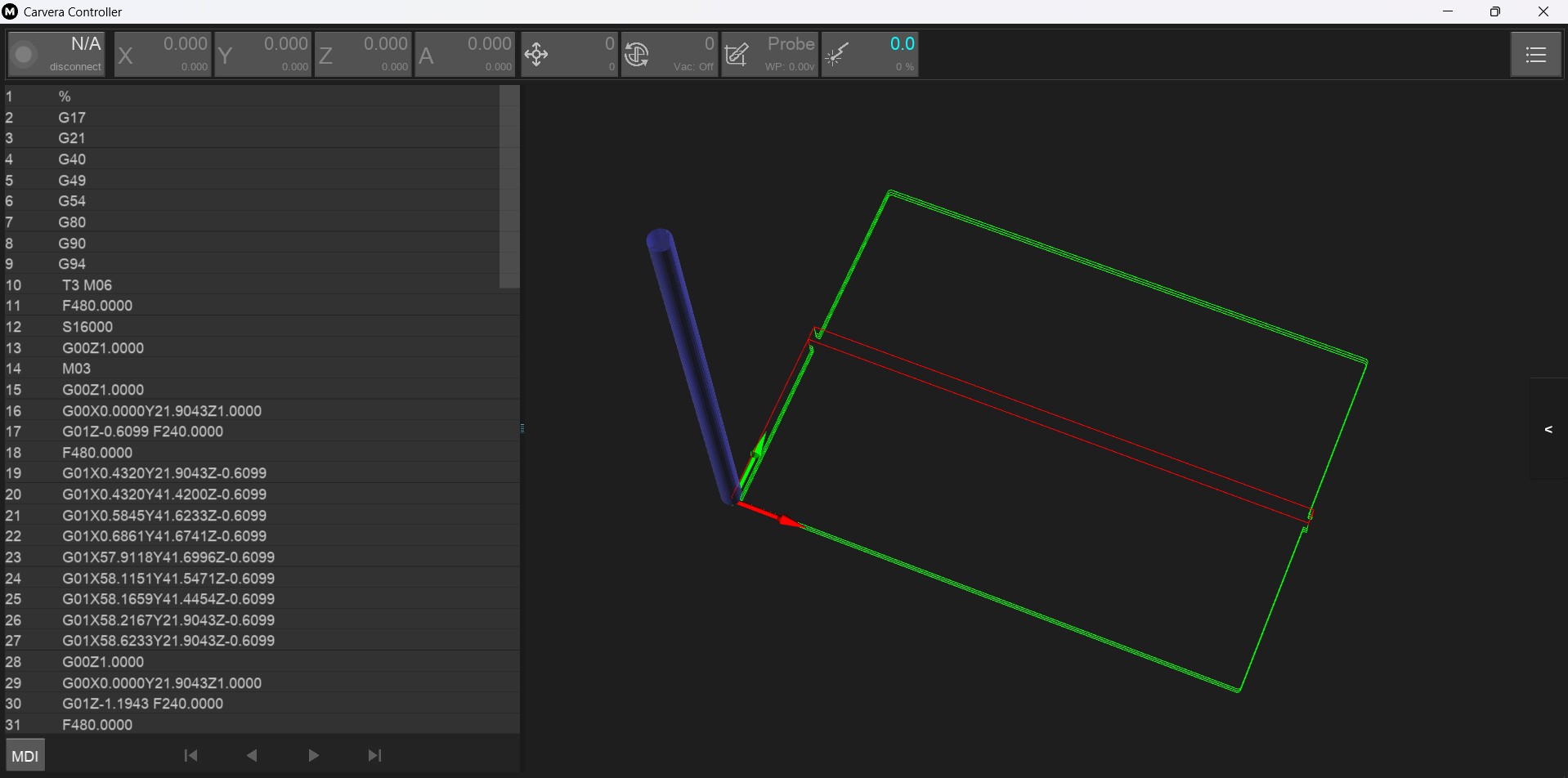Select line 17 G01Z-0.6099 F240.0000
The width and height of the screenshot is (1568, 778).
pyautogui.click(x=262, y=431)
